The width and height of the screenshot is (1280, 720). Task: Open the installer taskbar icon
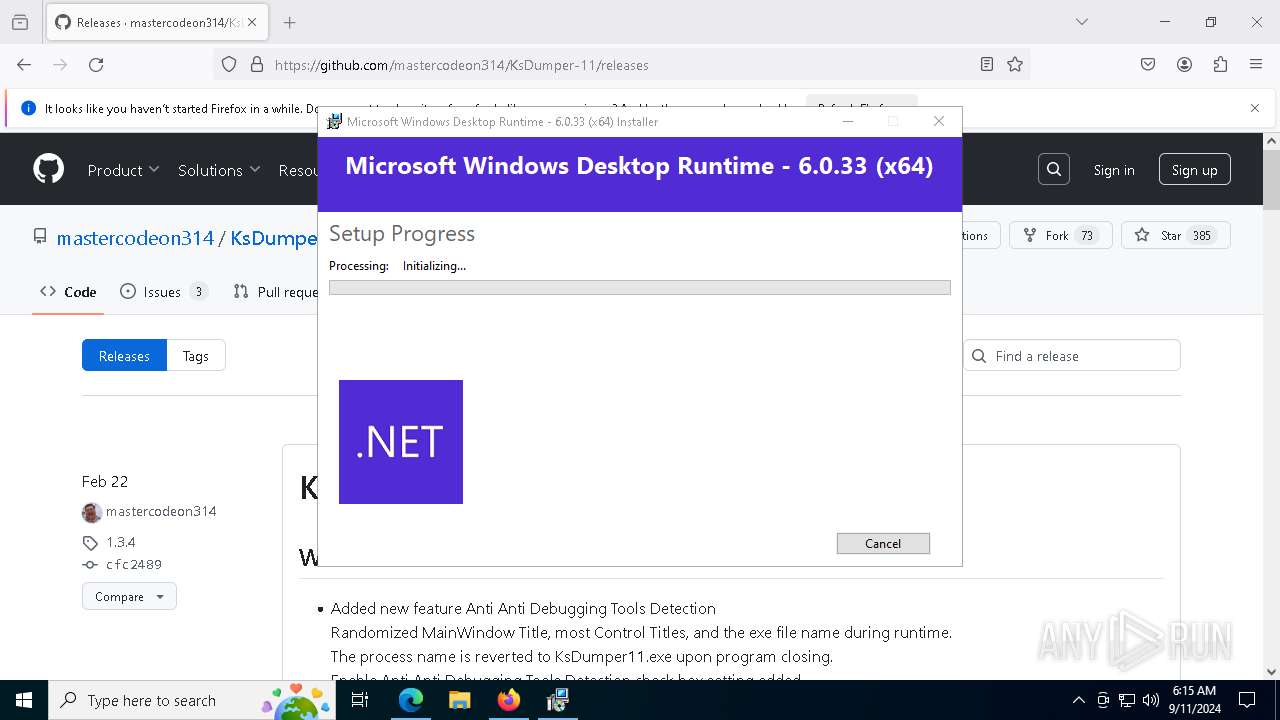(557, 700)
